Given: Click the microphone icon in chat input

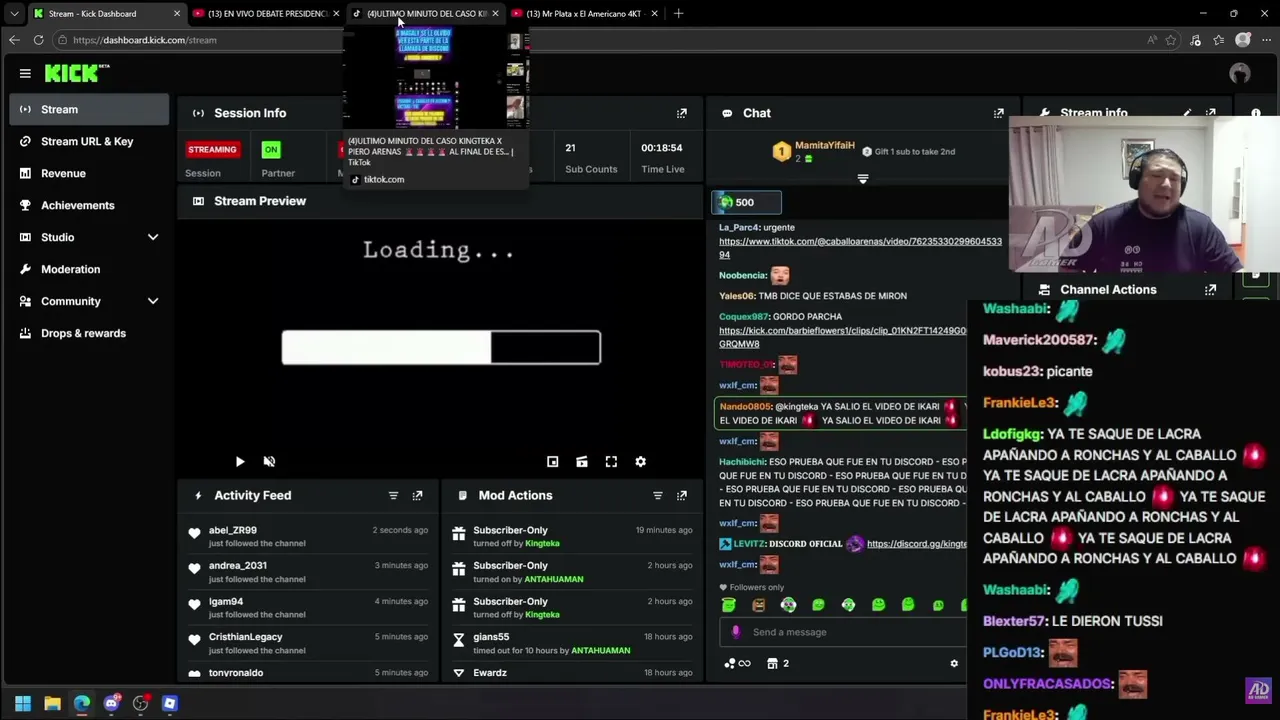Looking at the screenshot, I should coord(736,632).
